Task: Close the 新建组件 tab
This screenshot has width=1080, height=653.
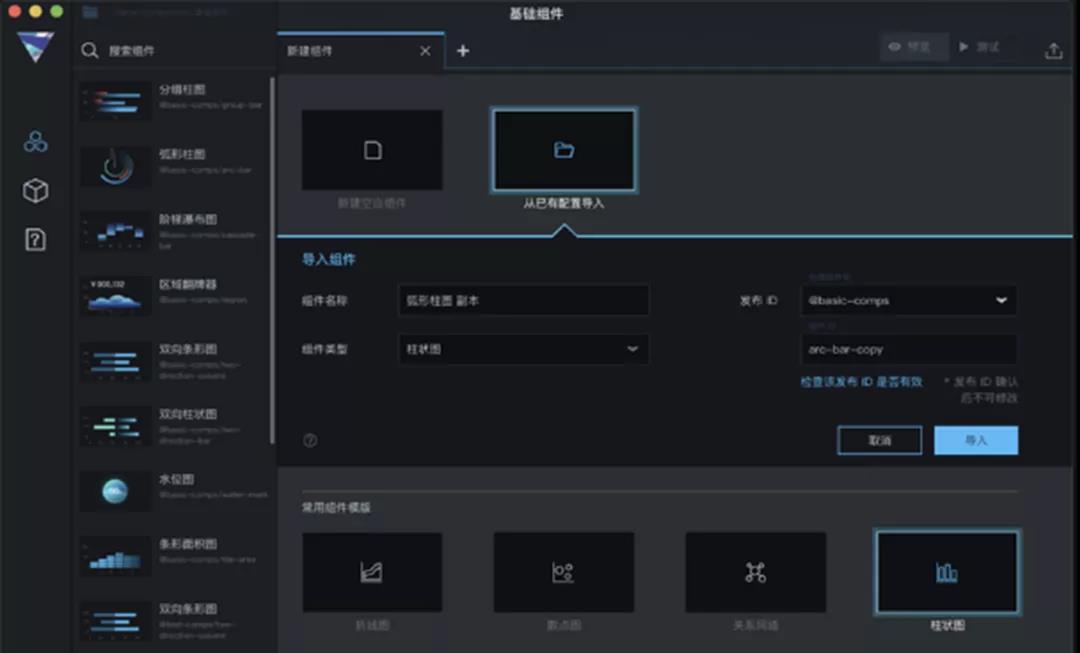Action: click(x=425, y=51)
